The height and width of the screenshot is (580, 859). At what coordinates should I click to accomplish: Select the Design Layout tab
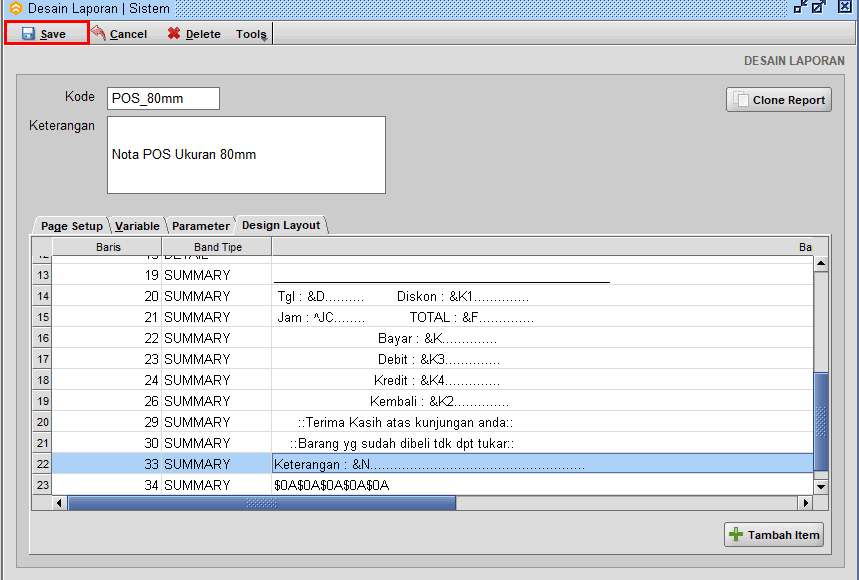(x=281, y=225)
